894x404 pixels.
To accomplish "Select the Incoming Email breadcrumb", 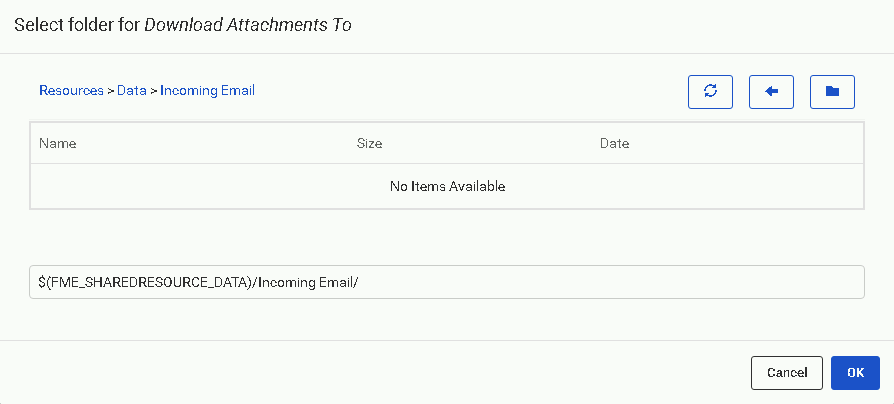I will [207, 90].
